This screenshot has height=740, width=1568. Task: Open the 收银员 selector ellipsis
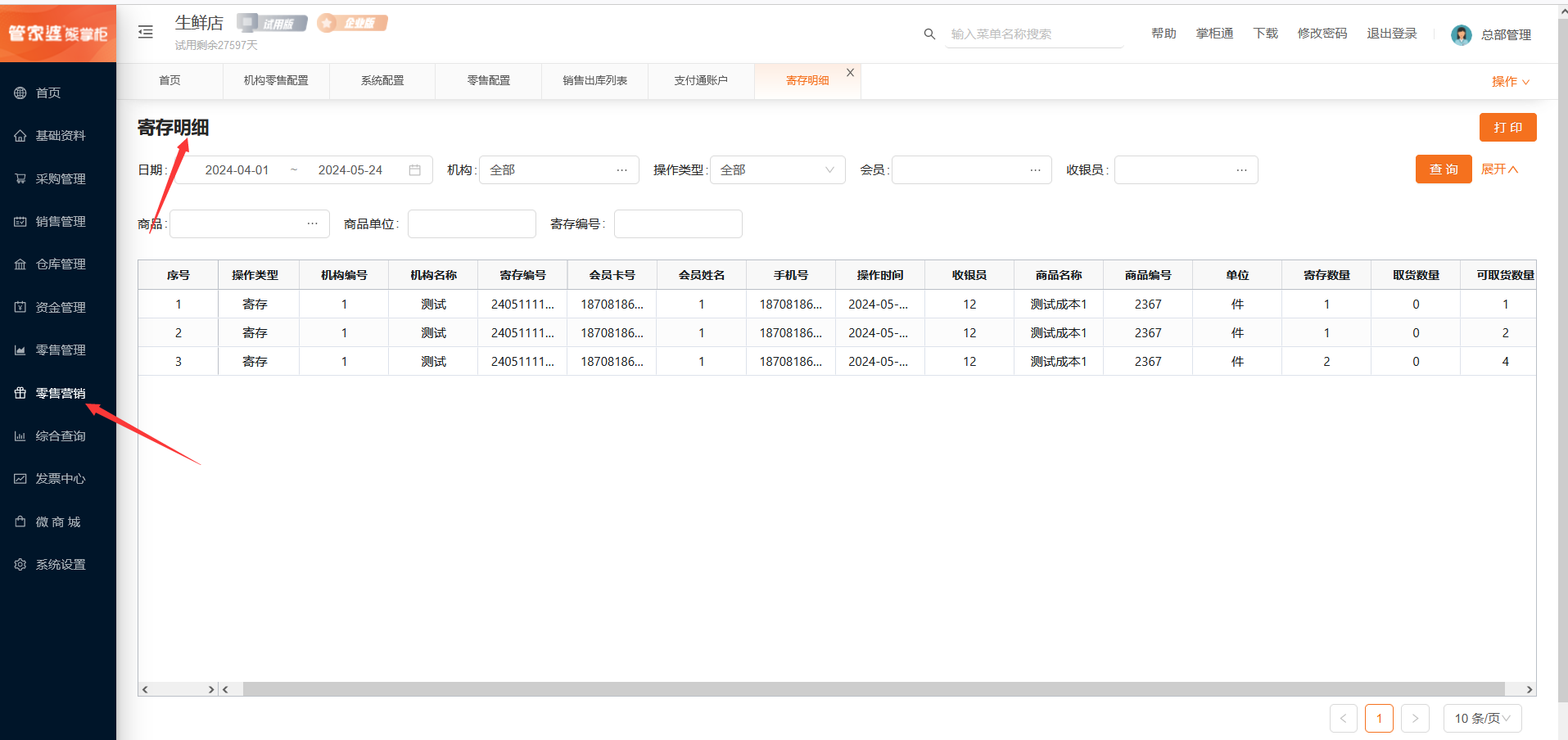[1241, 170]
